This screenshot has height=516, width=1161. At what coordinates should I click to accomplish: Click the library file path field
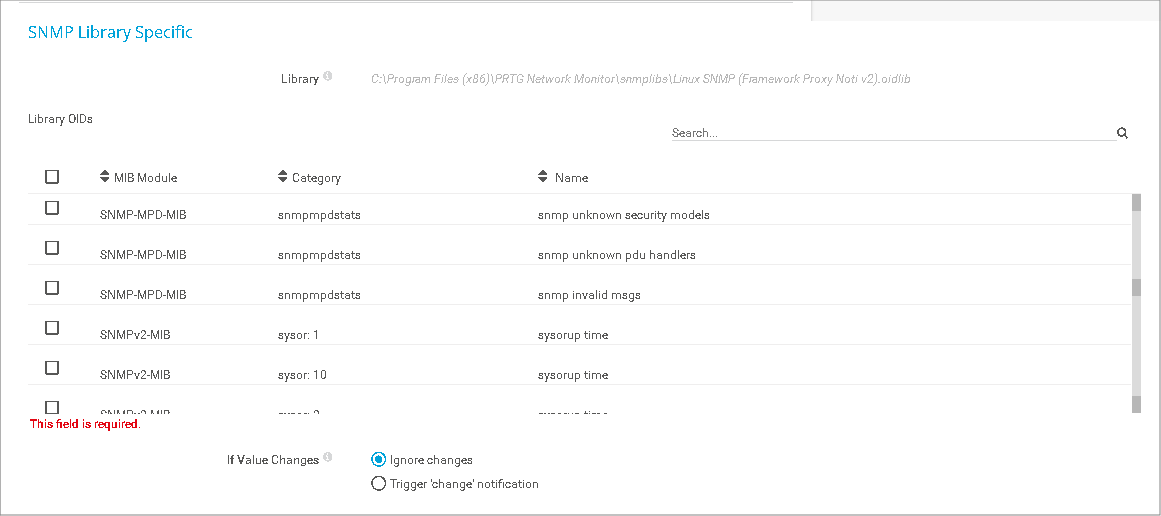tap(640, 79)
